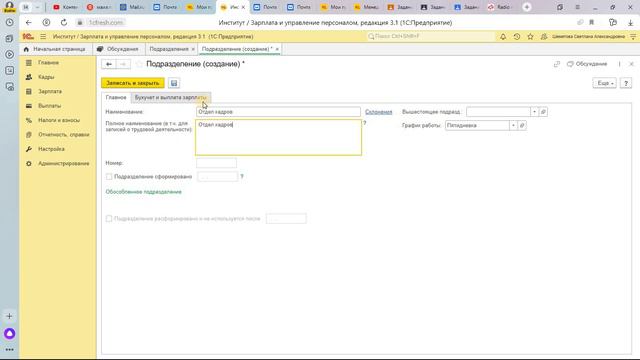Open the Обсуждение button

point(587,64)
